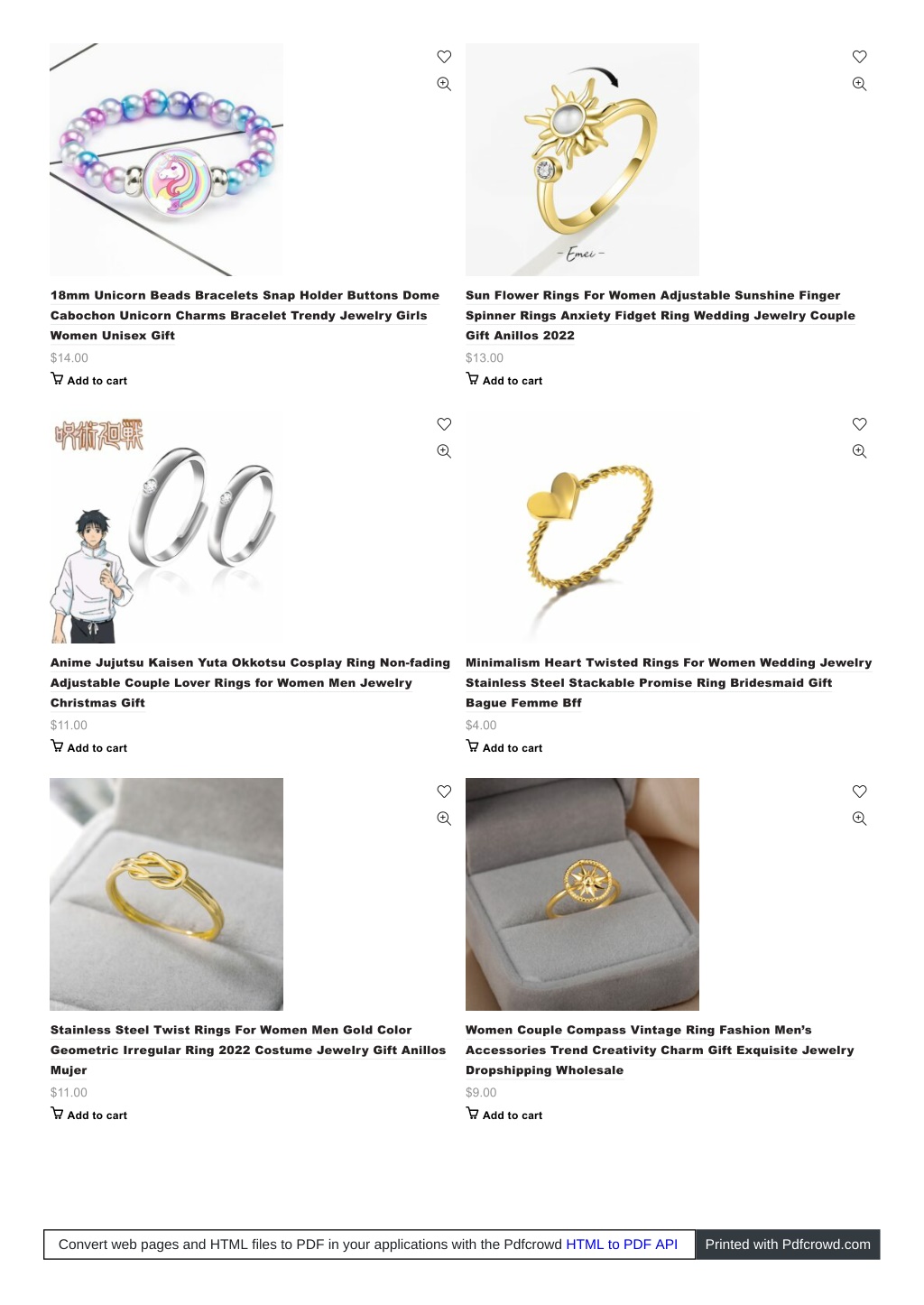The width and height of the screenshot is (924, 1305).
Task: Zoom into Minimalism Heart Twisted Ring
Action: pyautogui.click(x=859, y=451)
